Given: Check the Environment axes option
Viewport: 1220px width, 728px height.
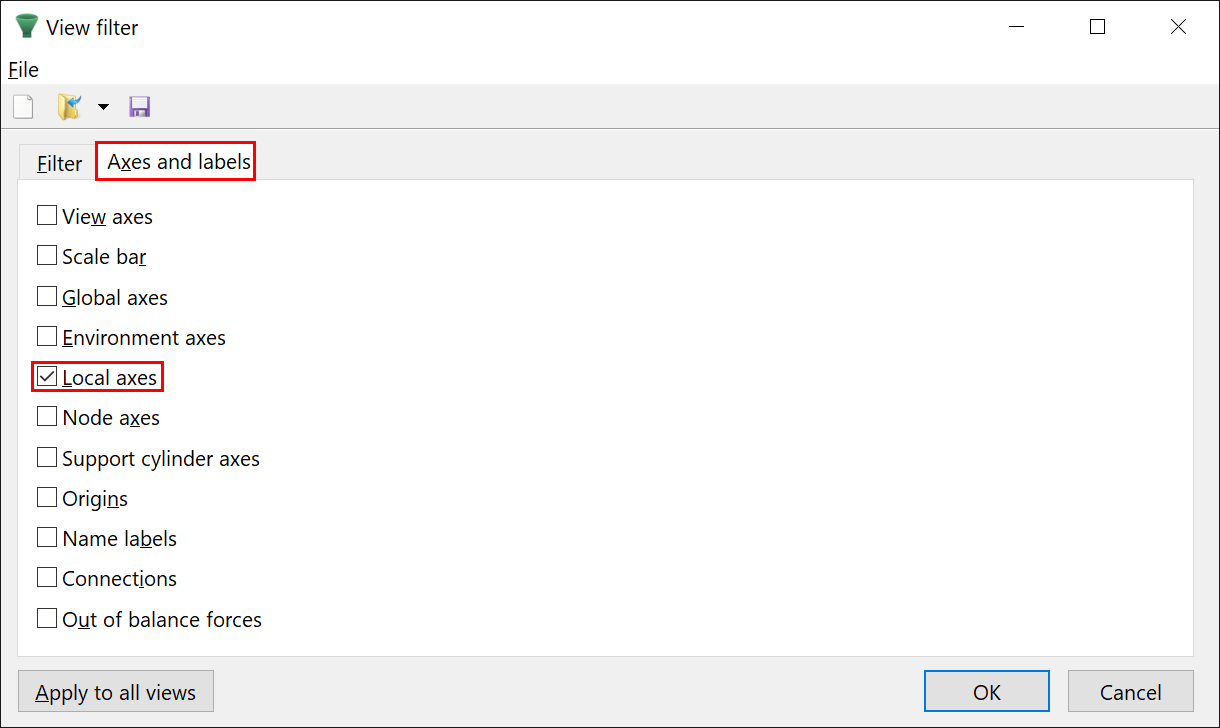Looking at the screenshot, I should point(47,337).
